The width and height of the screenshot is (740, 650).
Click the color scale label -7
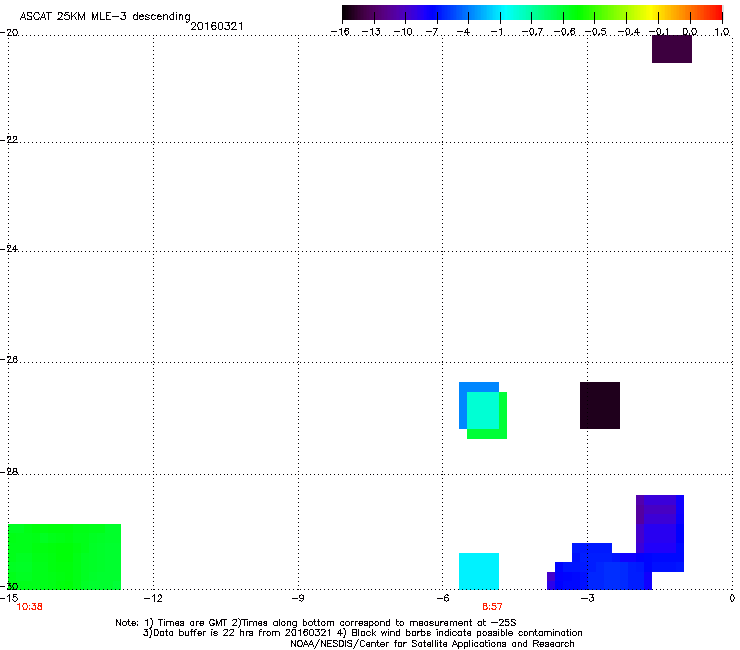432,32
